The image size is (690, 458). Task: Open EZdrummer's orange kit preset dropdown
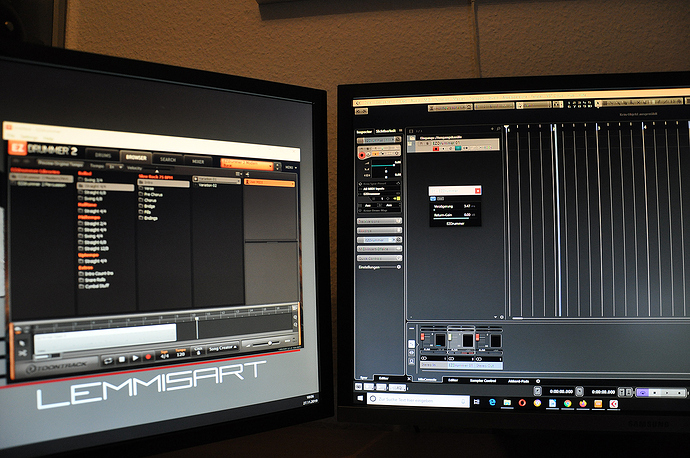[247, 164]
